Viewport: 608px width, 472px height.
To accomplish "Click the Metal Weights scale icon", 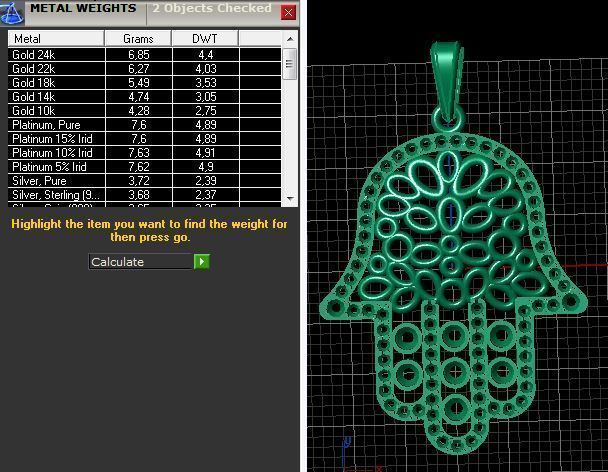I will pyautogui.click(x=12, y=12).
